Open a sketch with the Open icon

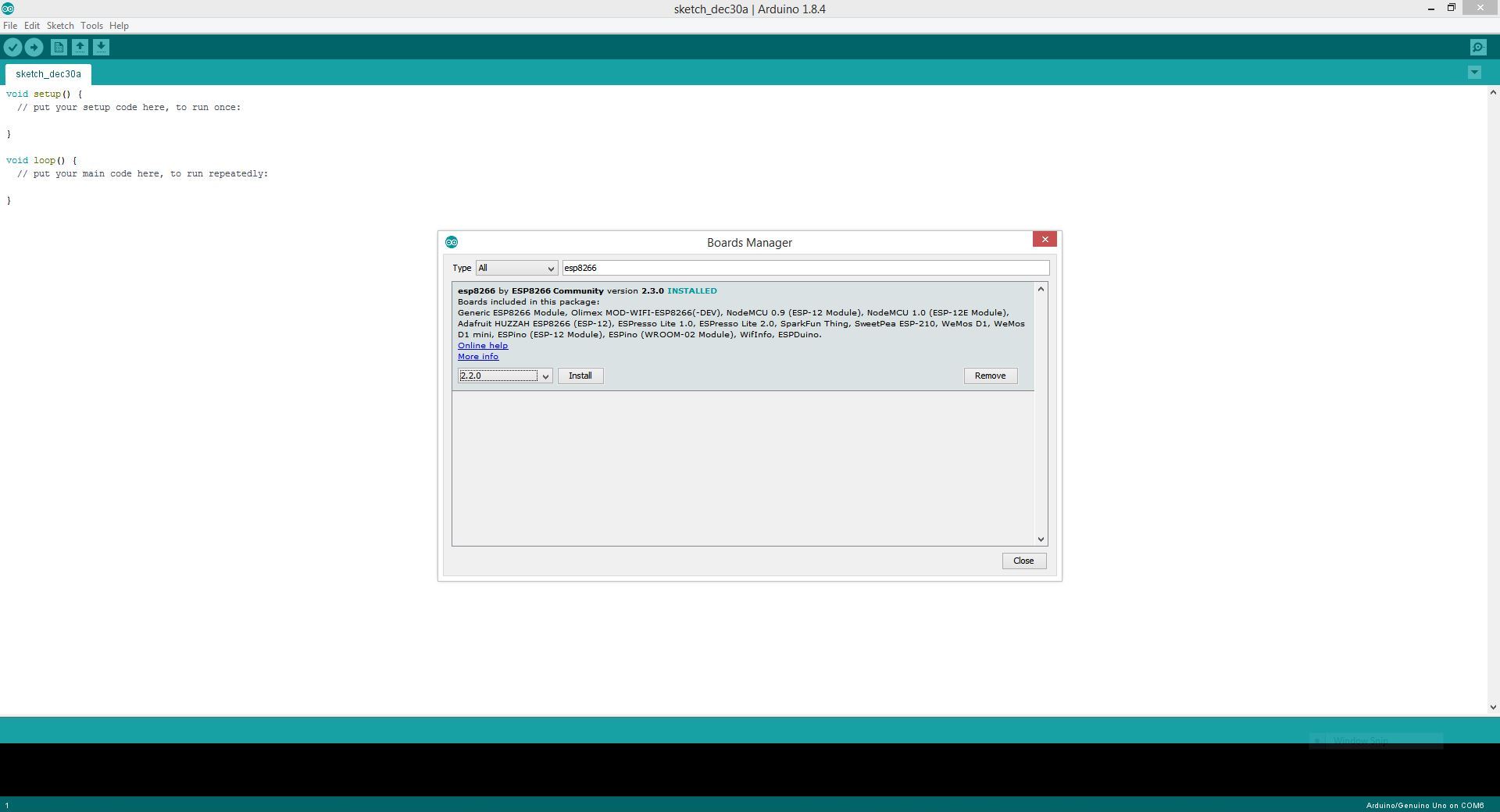coord(80,48)
